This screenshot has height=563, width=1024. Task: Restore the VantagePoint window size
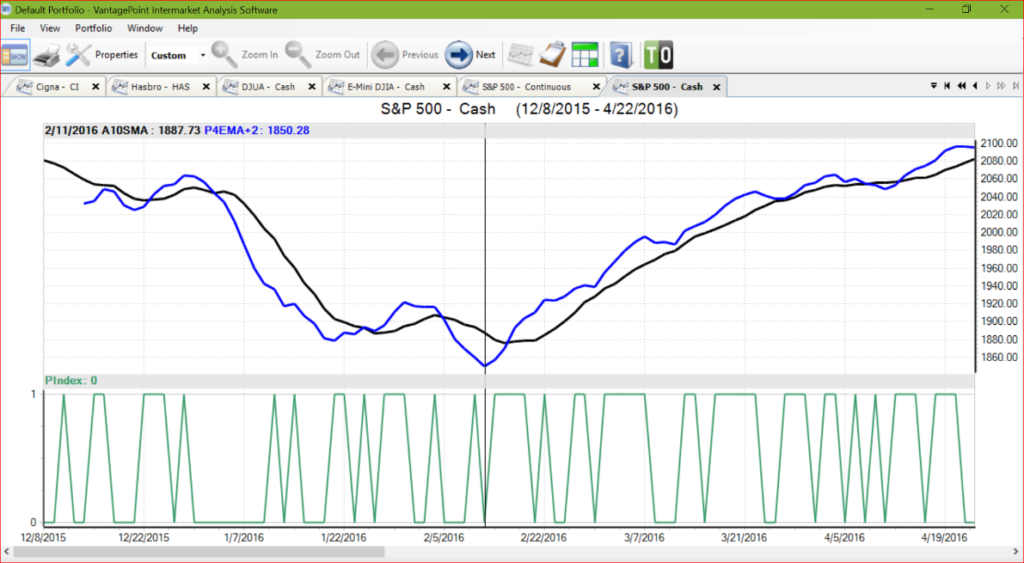[967, 9]
